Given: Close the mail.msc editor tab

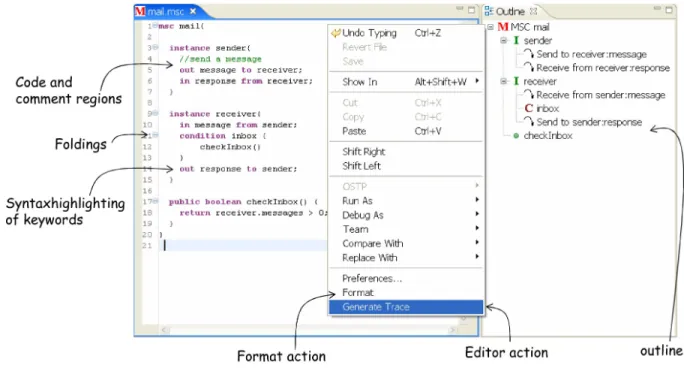Looking at the screenshot, I should point(193,11).
